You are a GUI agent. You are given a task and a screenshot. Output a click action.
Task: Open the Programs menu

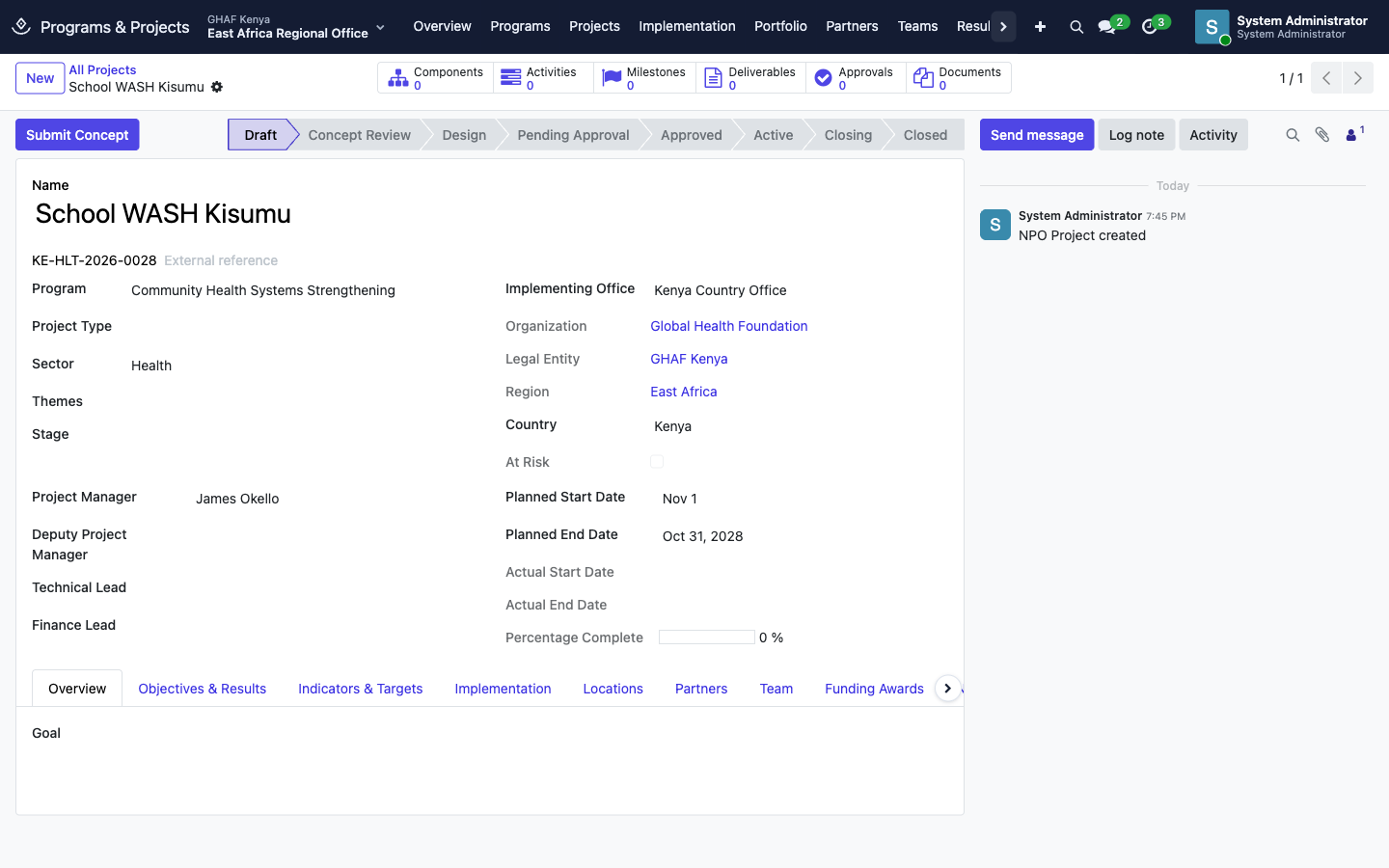point(520,26)
